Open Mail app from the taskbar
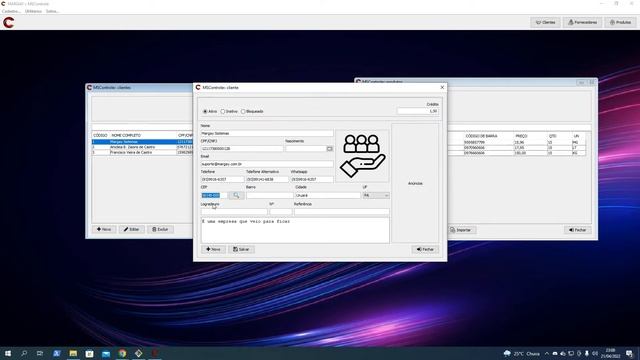 click(x=106, y=353)
